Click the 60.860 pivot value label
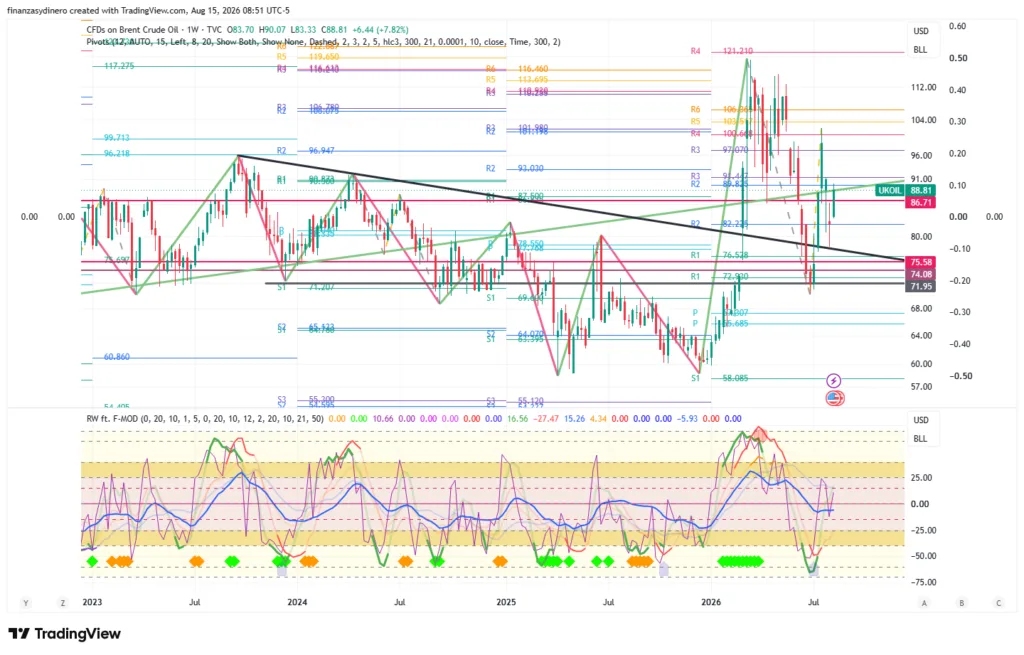The image size is (1024, 655). coord(117,357)
